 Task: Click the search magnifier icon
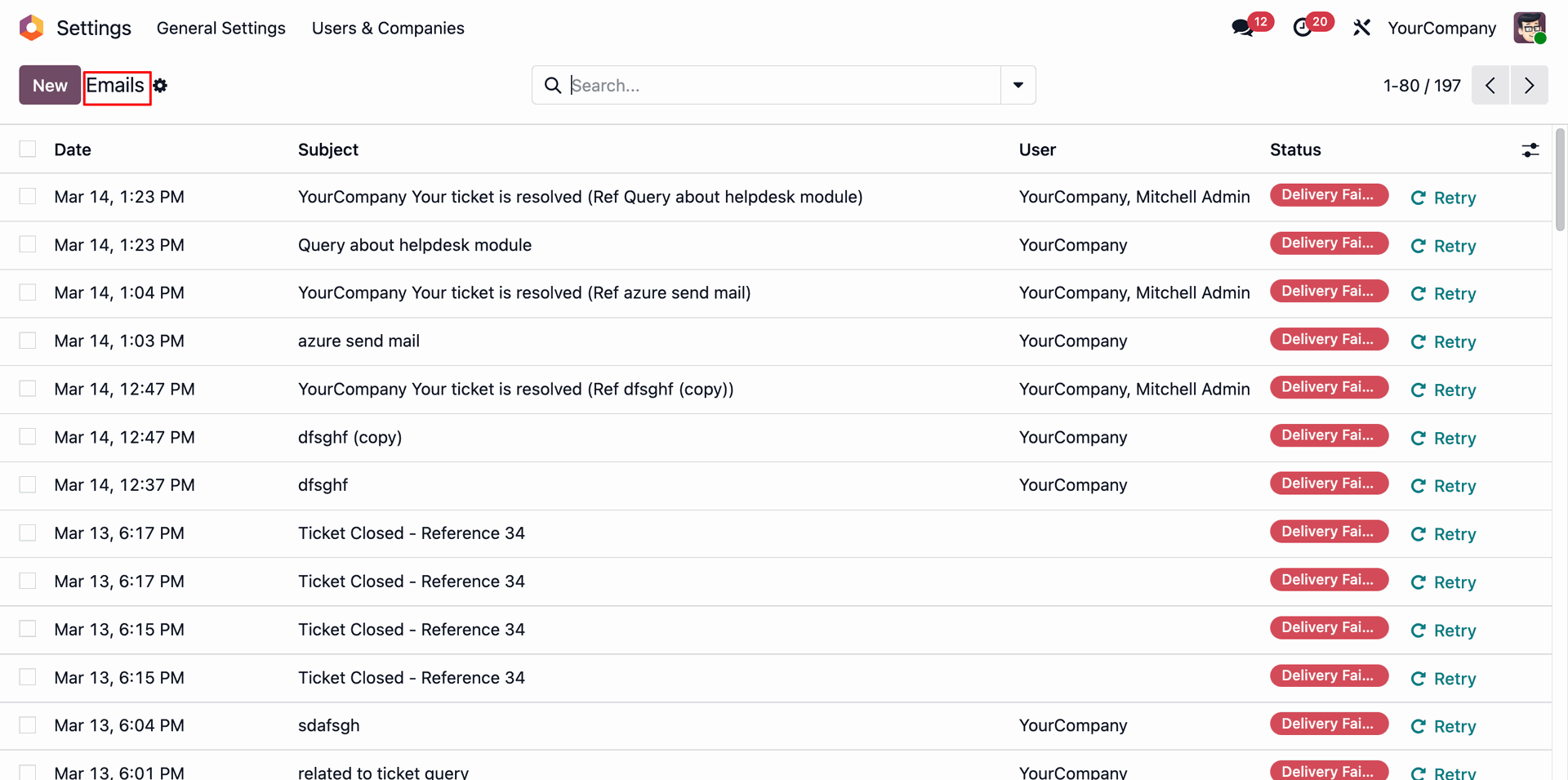pyautogui.click(x=553, y=86)
